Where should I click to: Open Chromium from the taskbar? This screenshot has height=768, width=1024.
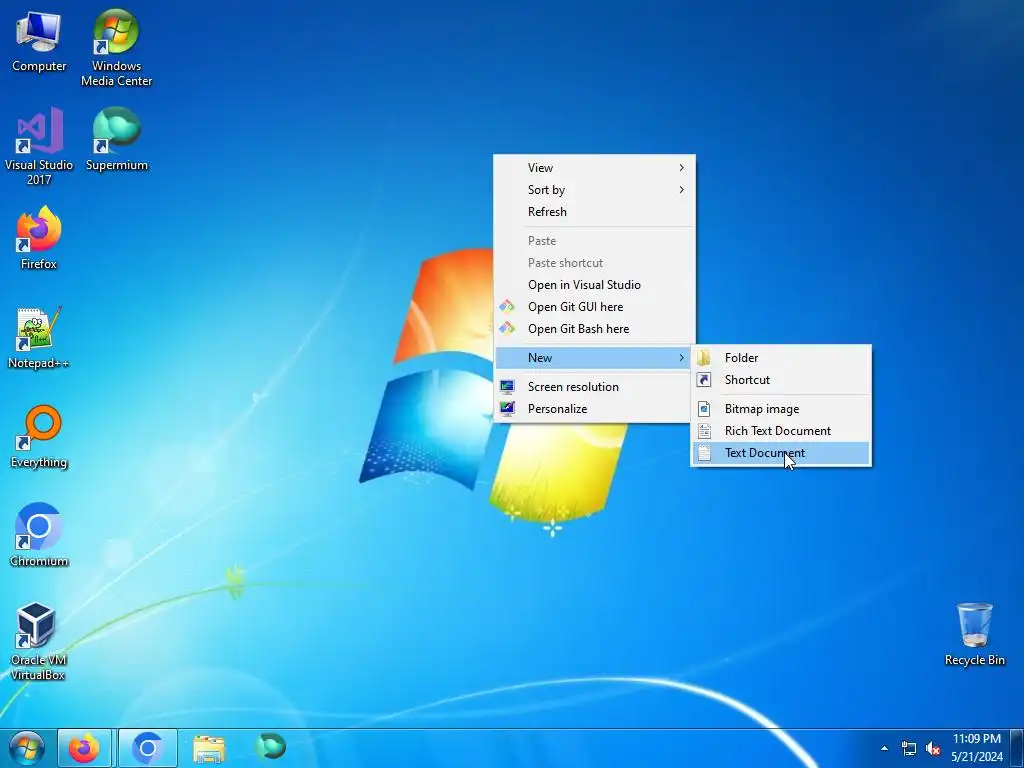click(148, 748)
